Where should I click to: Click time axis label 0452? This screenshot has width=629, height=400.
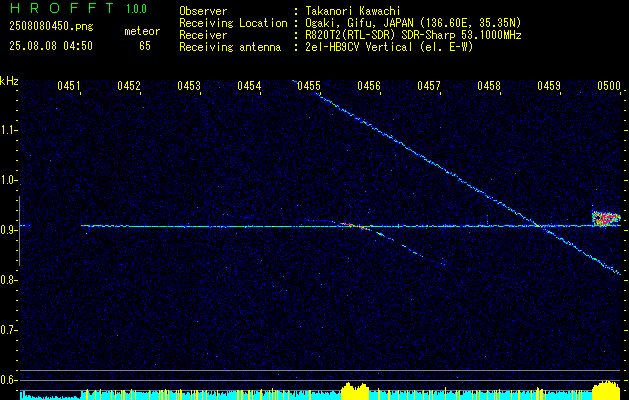click(129, 85)
